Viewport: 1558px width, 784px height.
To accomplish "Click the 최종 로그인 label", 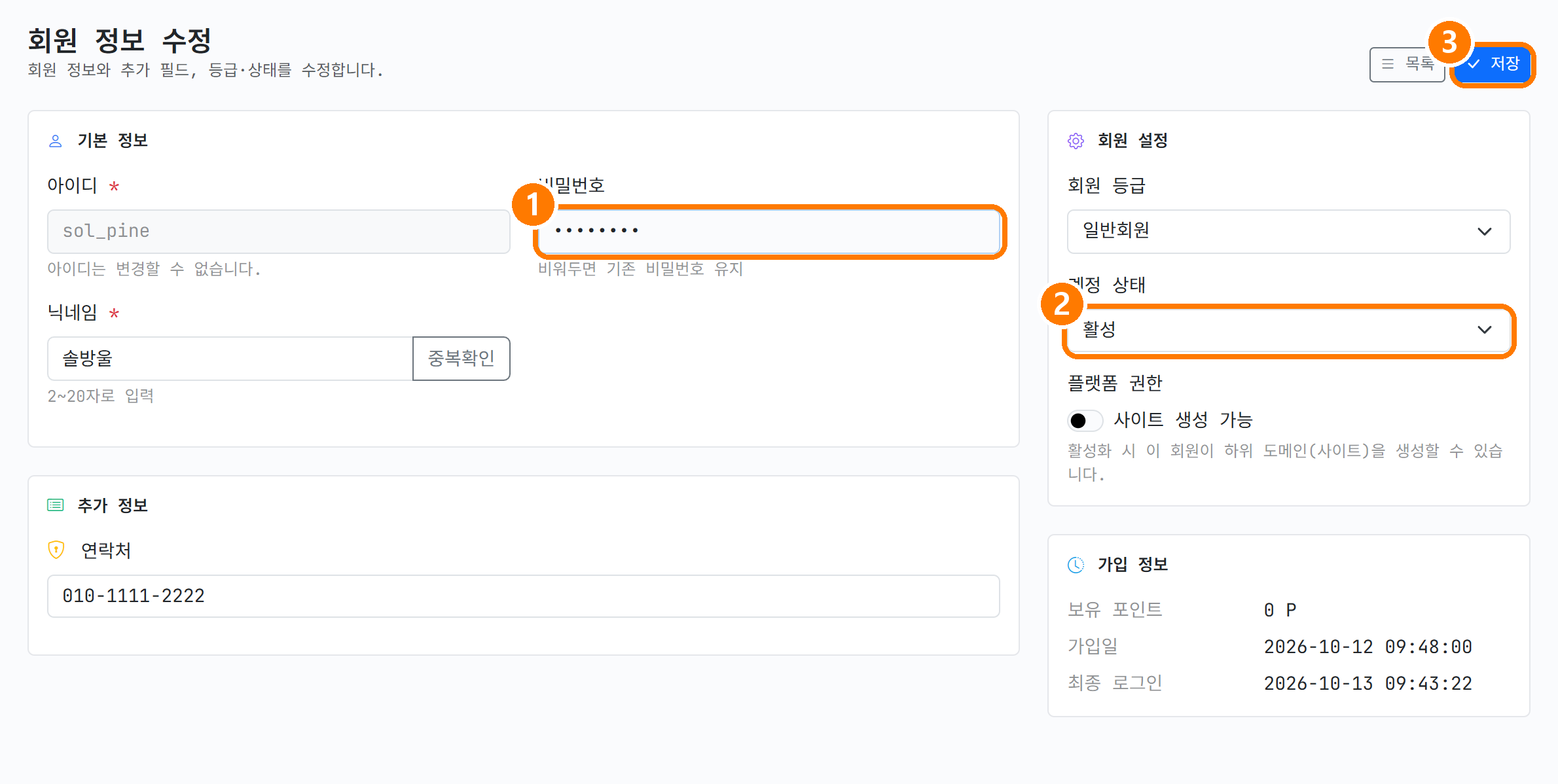I will [x=1114, y=683].
